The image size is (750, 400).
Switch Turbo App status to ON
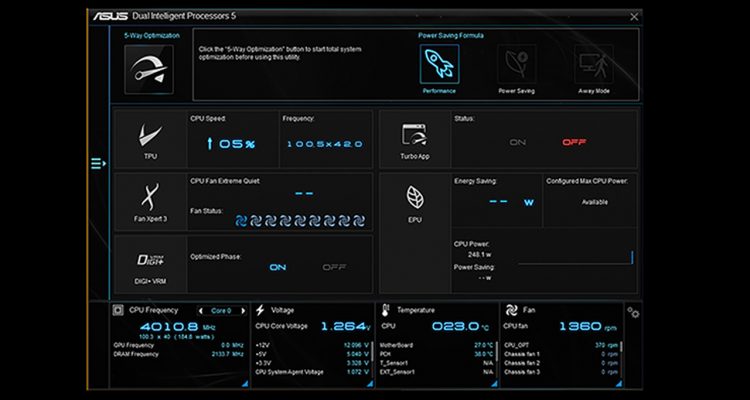517,143
